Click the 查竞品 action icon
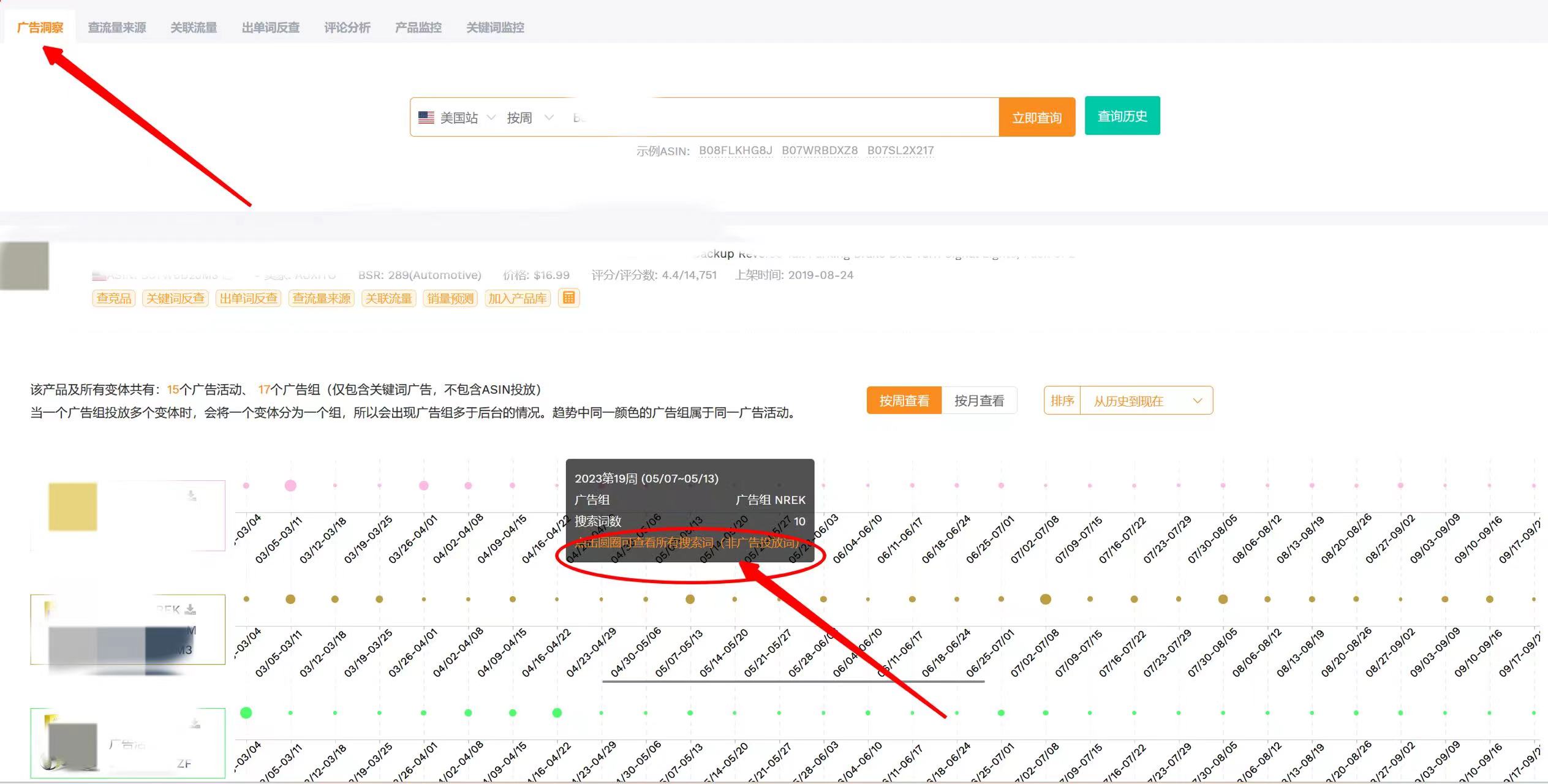Screen dimensions: 1548x784 pyautogui.click(x=113, y=298)
